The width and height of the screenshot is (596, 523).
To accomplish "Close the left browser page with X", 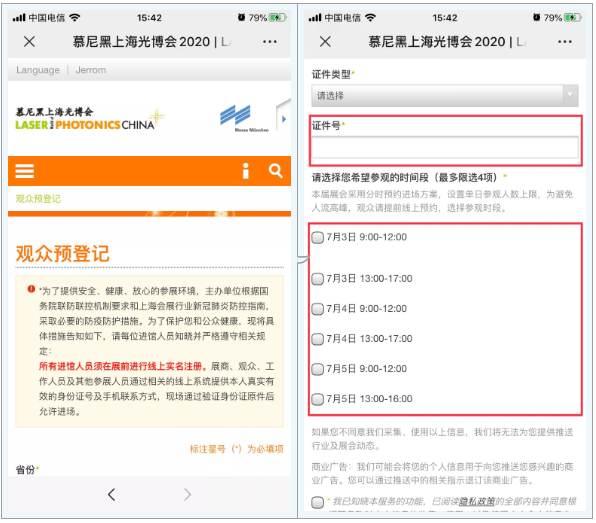I will coord(29,41).
